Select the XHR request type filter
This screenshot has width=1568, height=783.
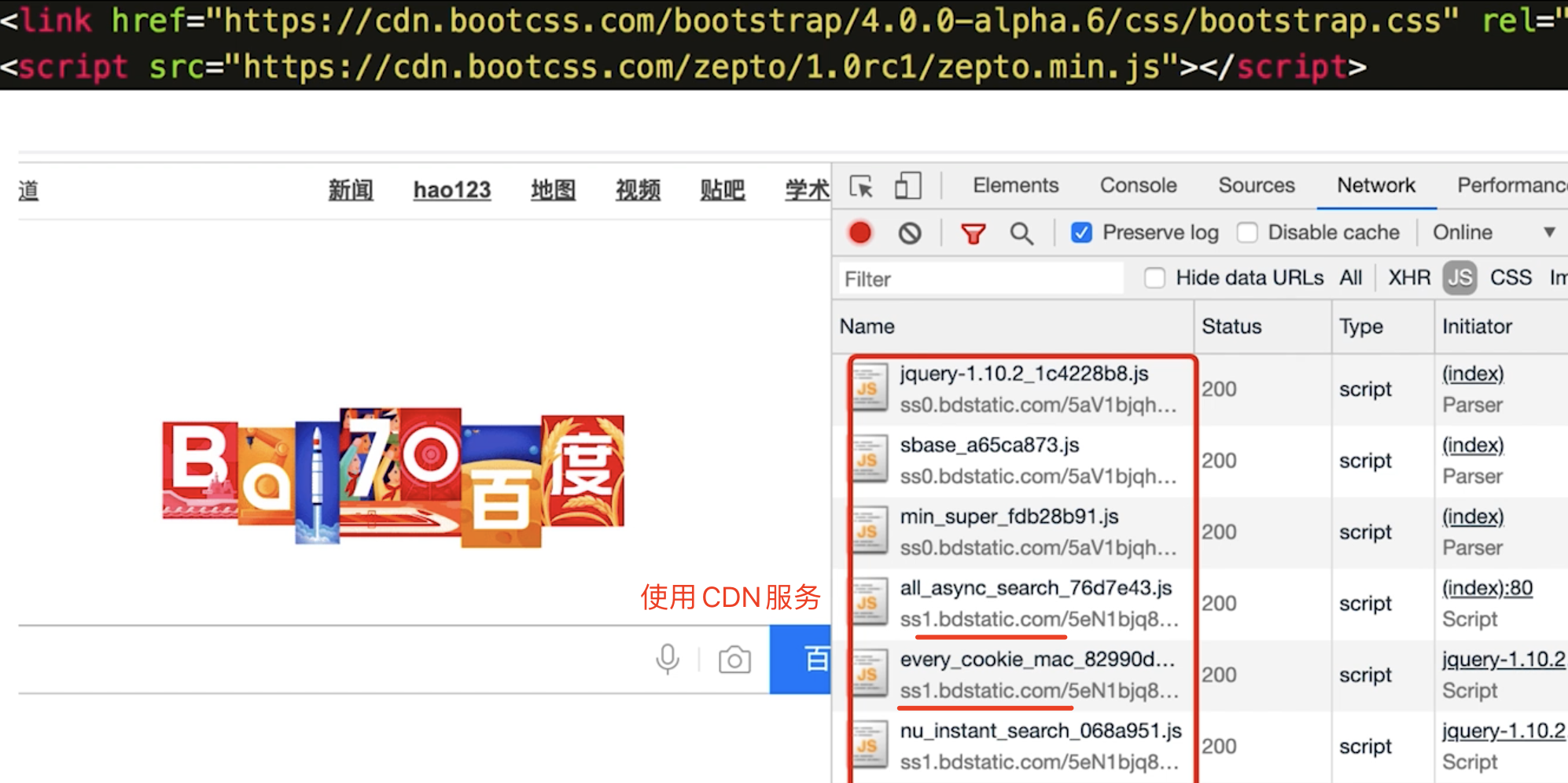[x=1408, y=278]
